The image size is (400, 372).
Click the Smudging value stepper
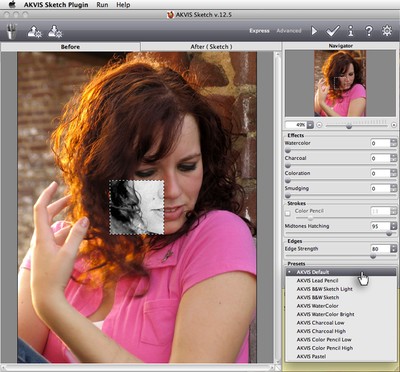pos(394,188)
